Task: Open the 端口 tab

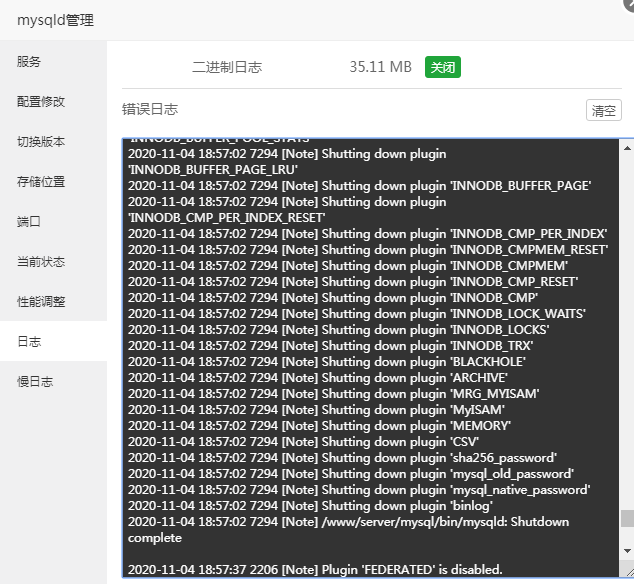Action: (53, 222)
